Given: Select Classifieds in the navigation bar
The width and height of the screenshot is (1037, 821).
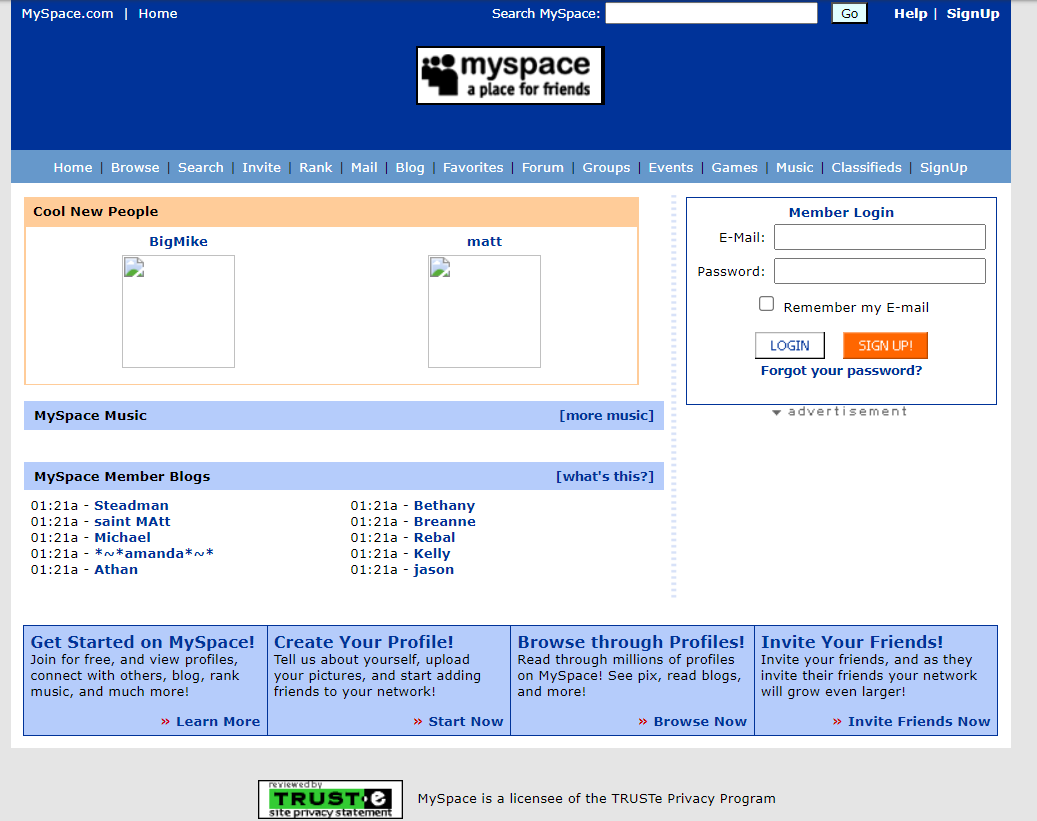Looking at the screenshot, I should 866,167.
